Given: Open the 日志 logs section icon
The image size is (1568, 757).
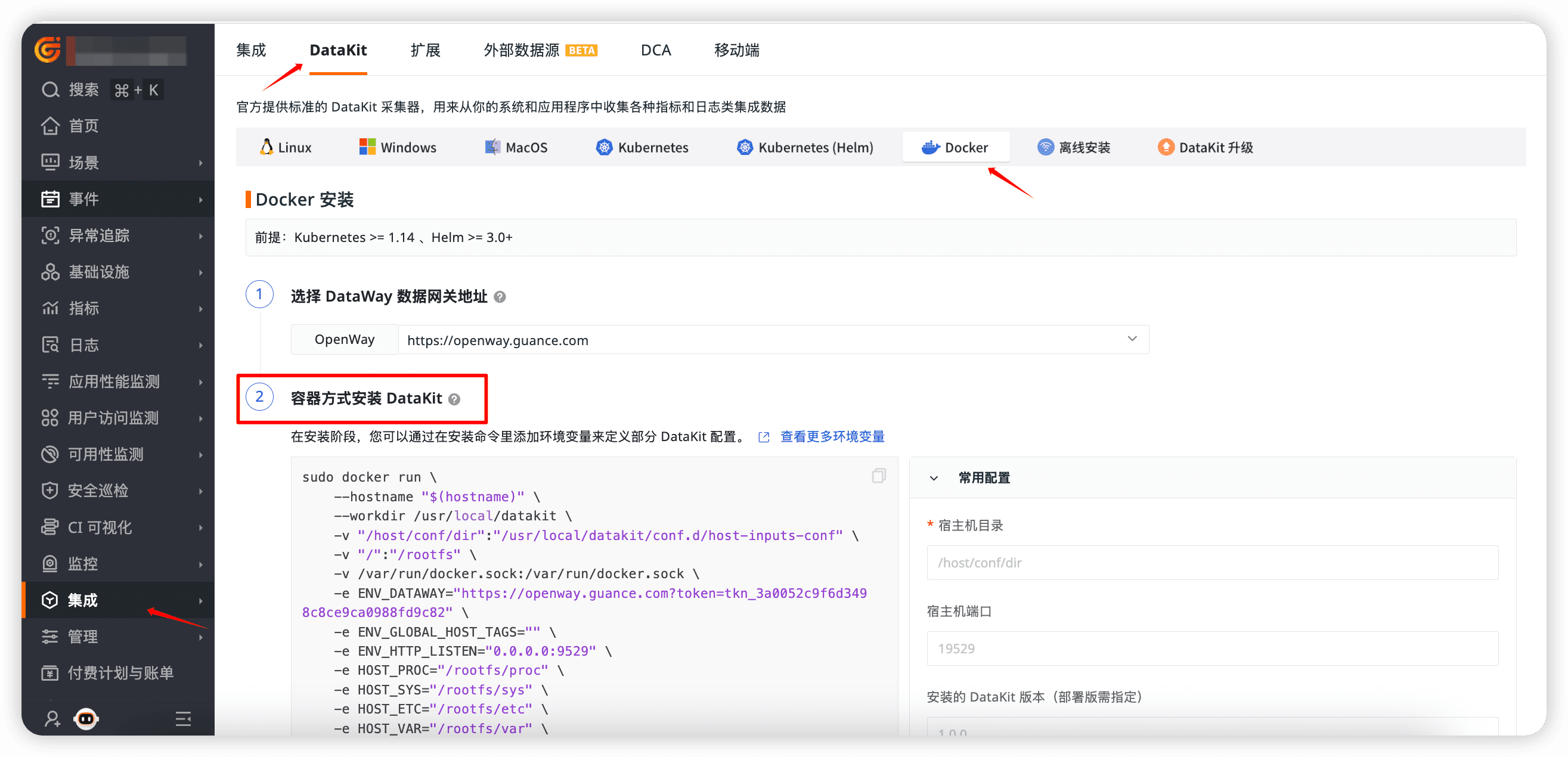Looking at the screenshot, I should pyautogui.click(x=51, y=345).
